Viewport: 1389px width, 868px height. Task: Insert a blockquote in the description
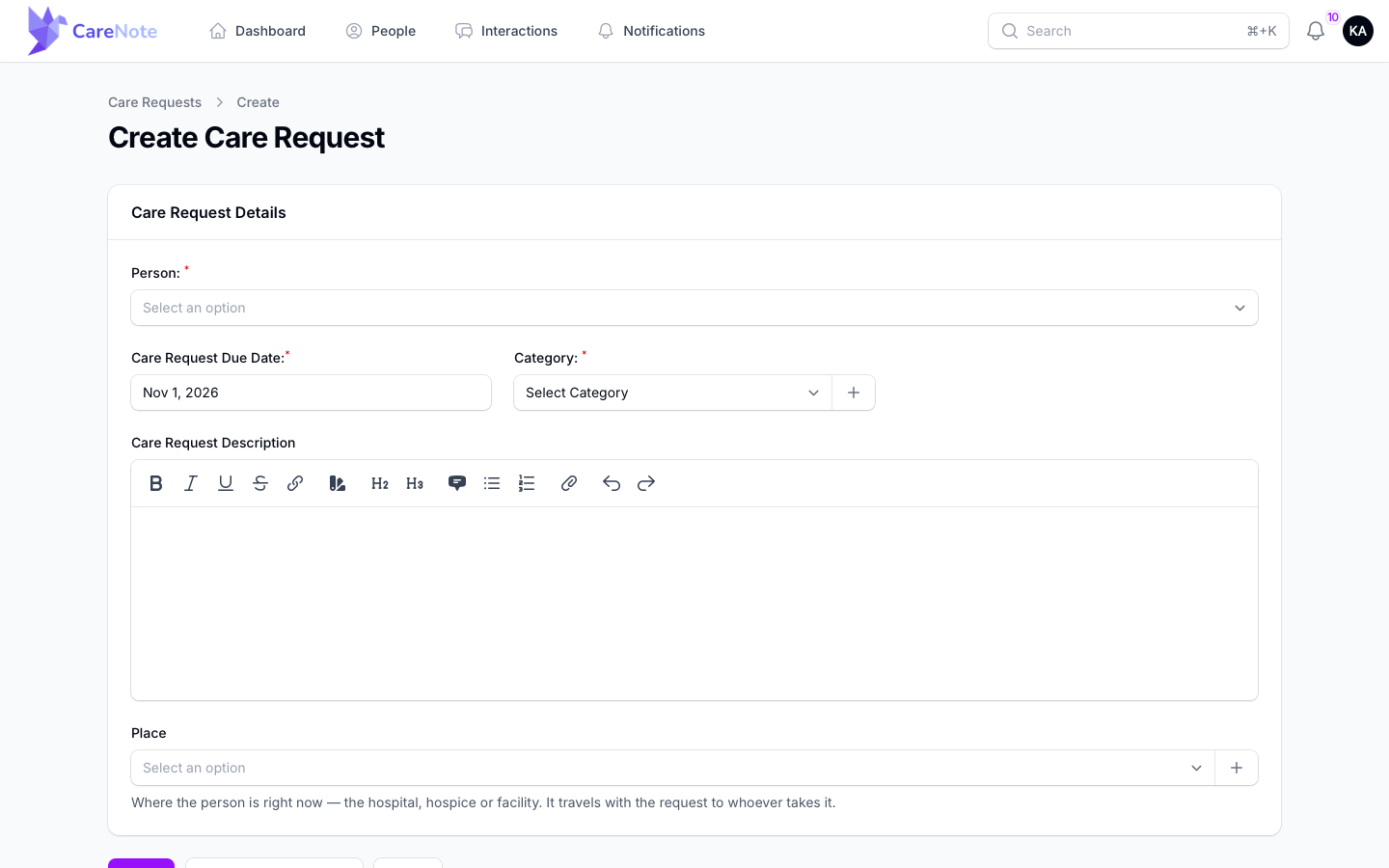coord(457,483)
